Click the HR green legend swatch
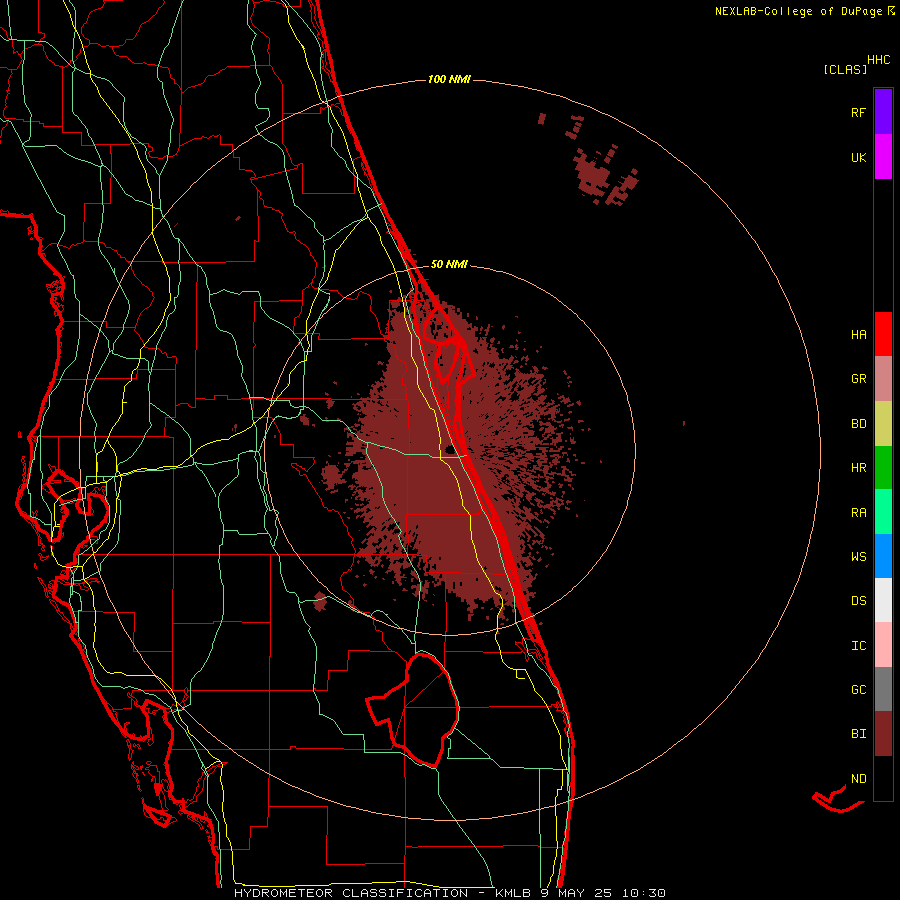This screenshot has width=900, height=900. (883, 468)
